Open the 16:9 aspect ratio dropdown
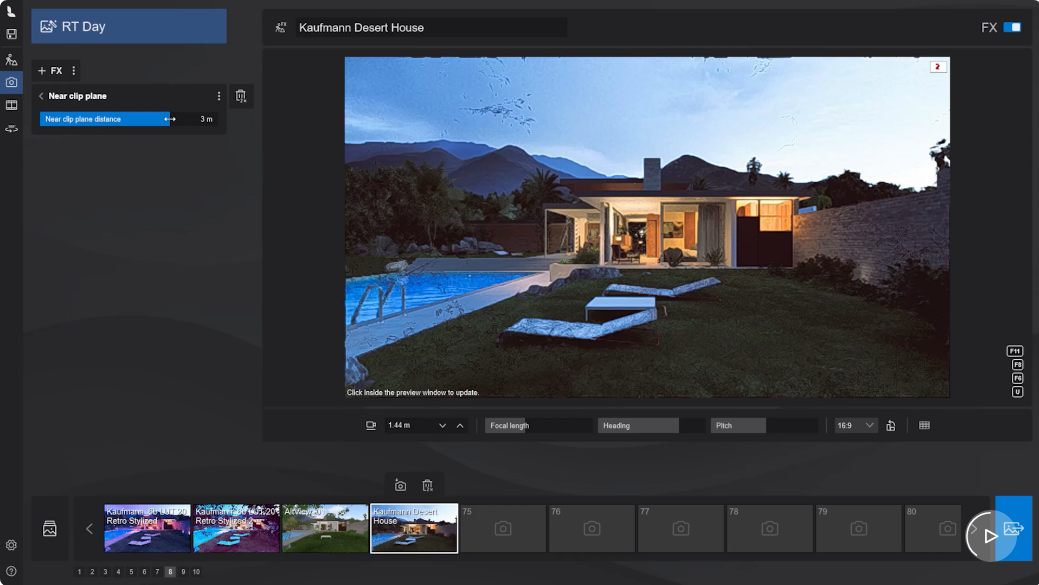This screenshot has width=1039, height=585. 856,425
